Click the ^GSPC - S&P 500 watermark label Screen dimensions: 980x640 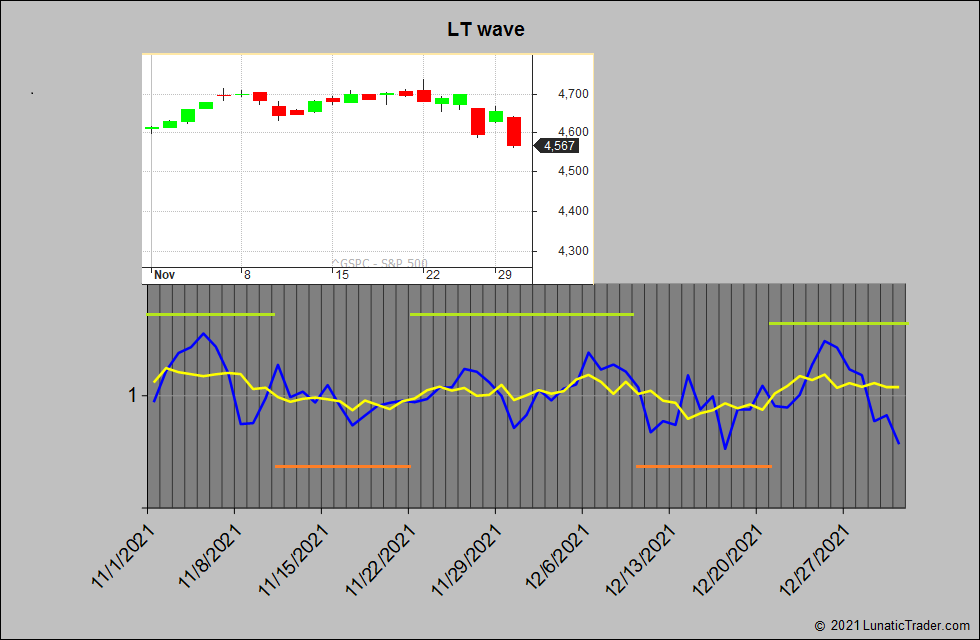[380, 264]
